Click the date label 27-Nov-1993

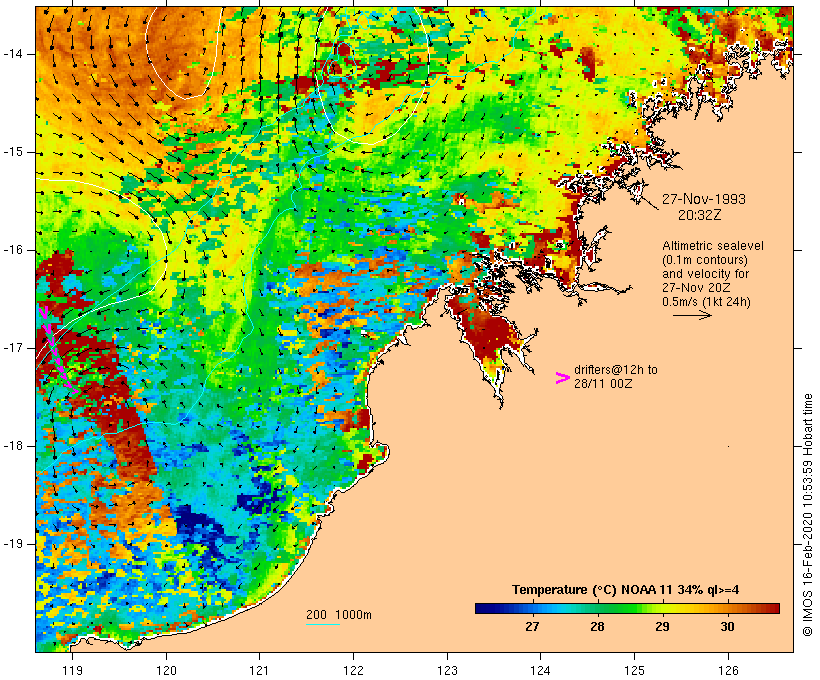703,199
